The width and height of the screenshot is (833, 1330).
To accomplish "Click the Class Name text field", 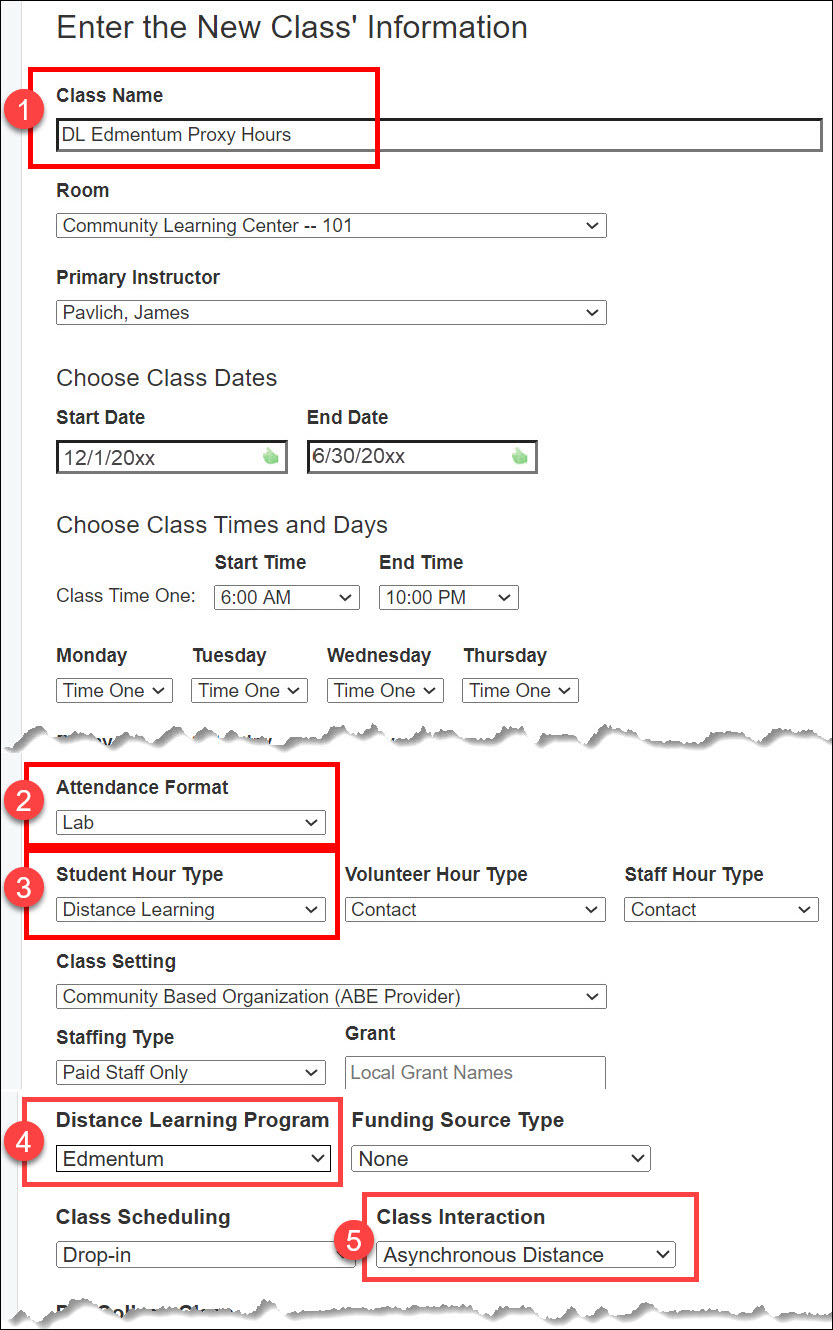I will point(438,135).
